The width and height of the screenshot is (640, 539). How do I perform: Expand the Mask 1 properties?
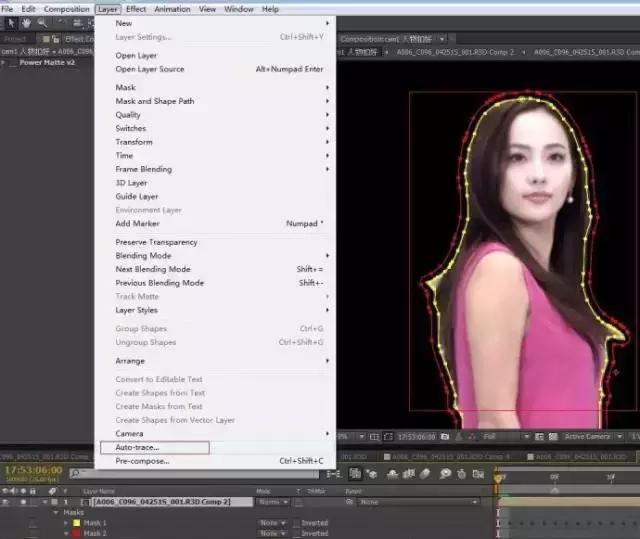pyautogui.click(x=67, y=523)
